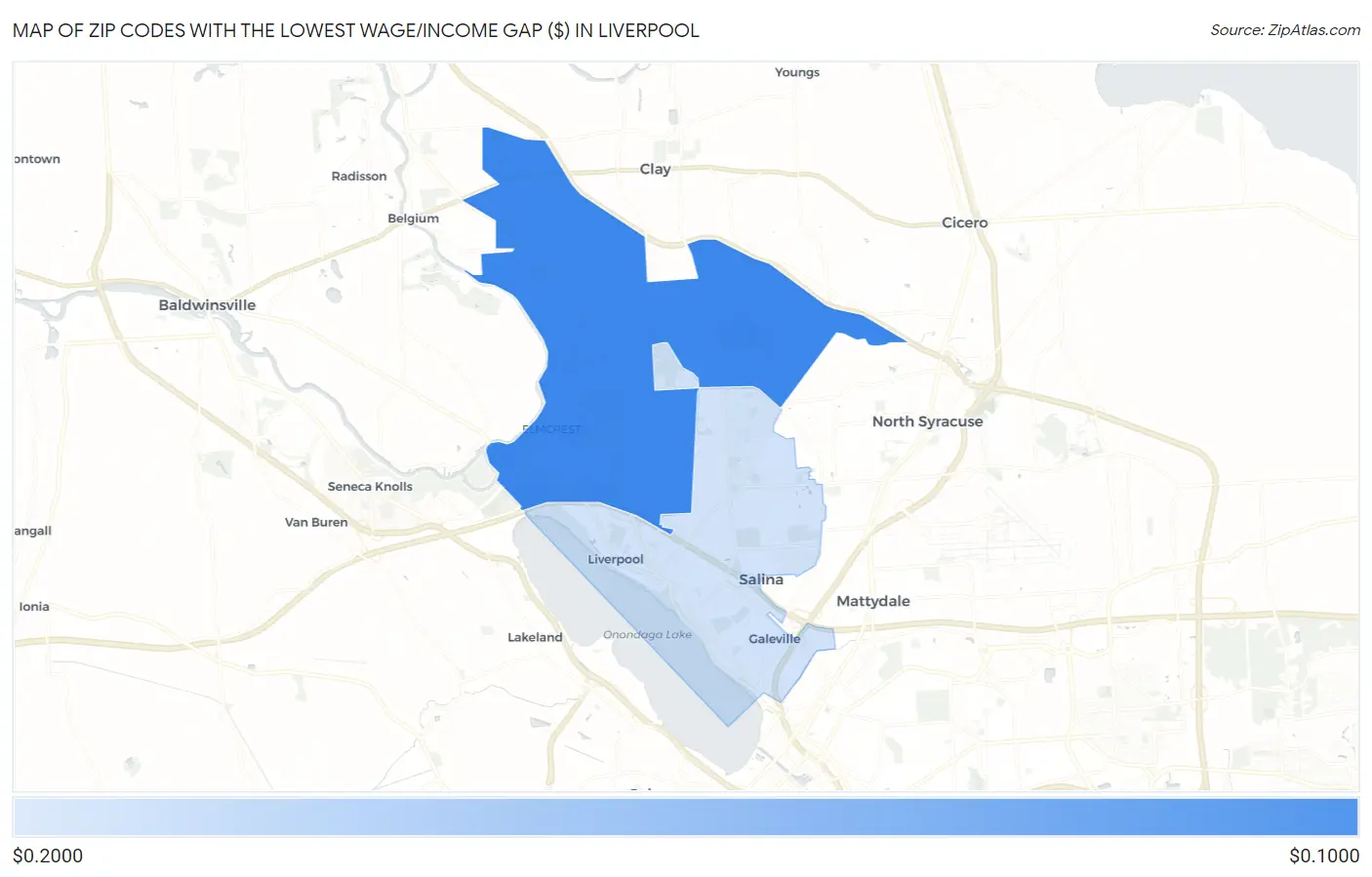Click the Galeville label
This screenshot has width=1372, height=877.
pyautogui.click(x=774, y=639)
